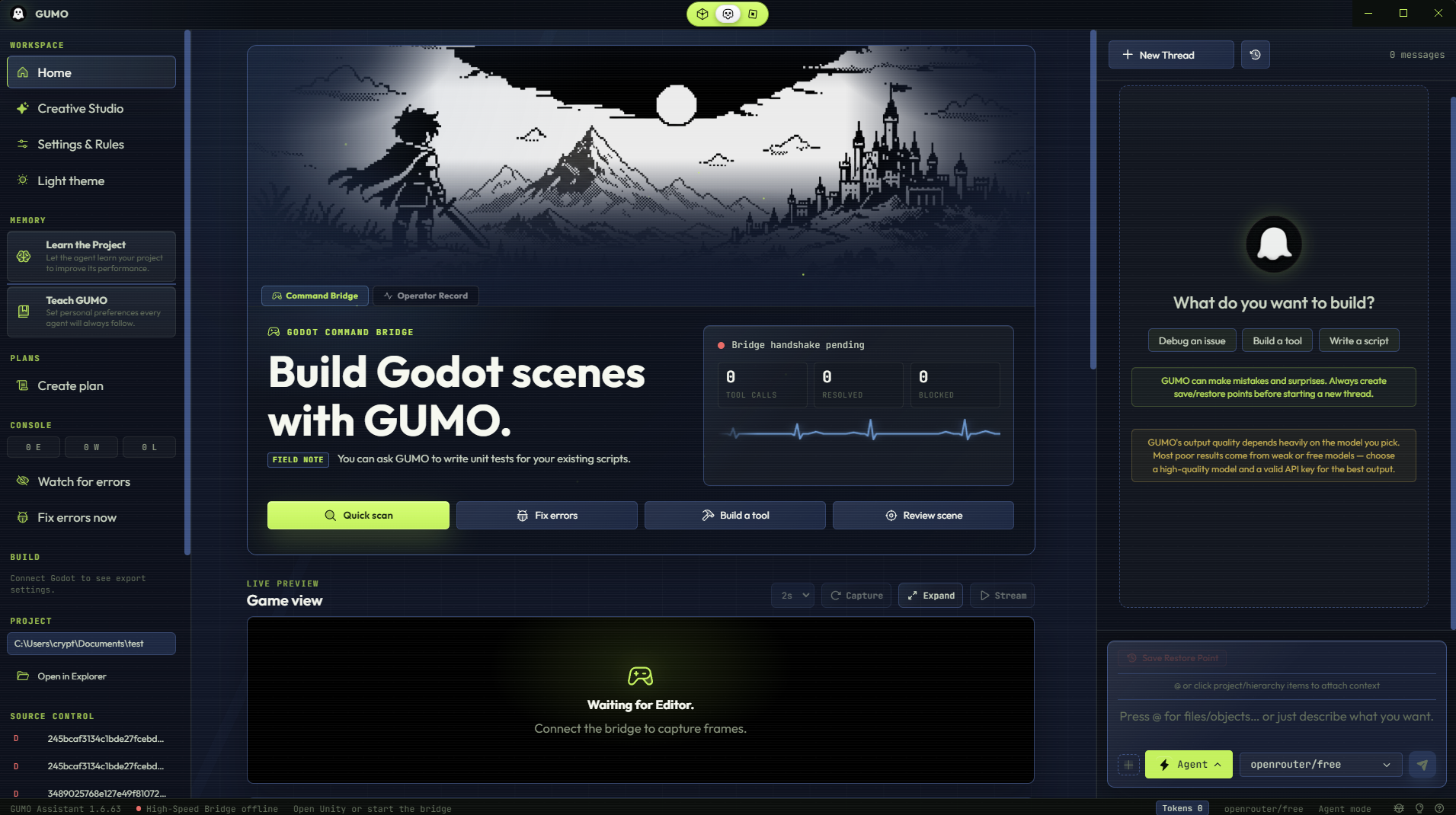Click the book icon on Teach GUMO

(24, 312)
